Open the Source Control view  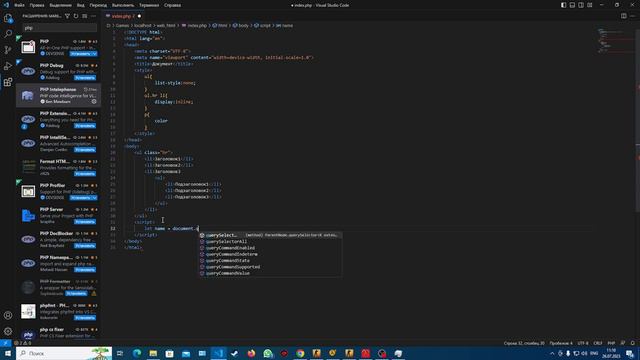coord(8,50)
